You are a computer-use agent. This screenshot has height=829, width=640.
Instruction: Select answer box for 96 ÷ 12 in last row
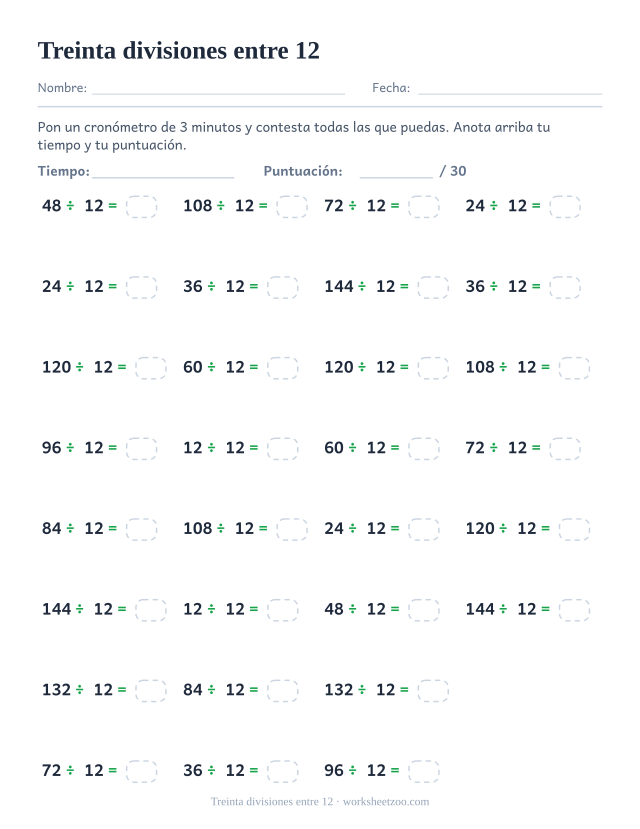(424, 771)
